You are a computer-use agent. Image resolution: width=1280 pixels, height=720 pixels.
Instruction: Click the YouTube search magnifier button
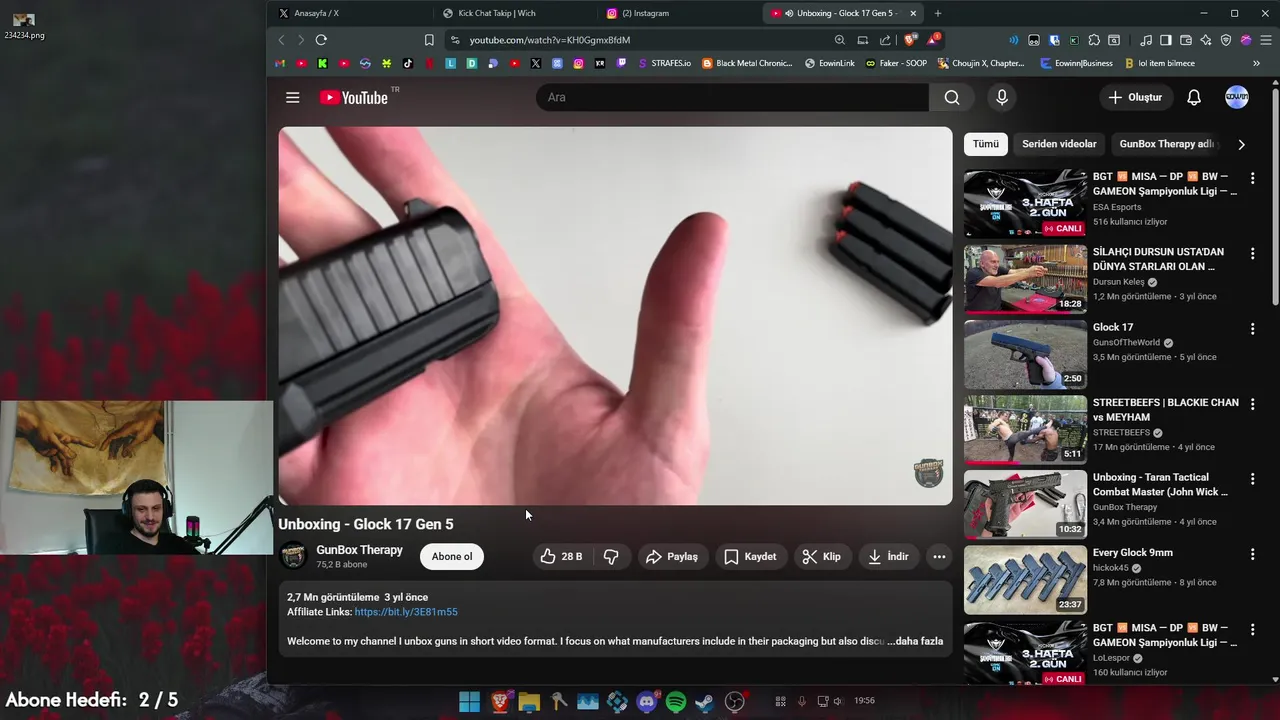(952, 97)
